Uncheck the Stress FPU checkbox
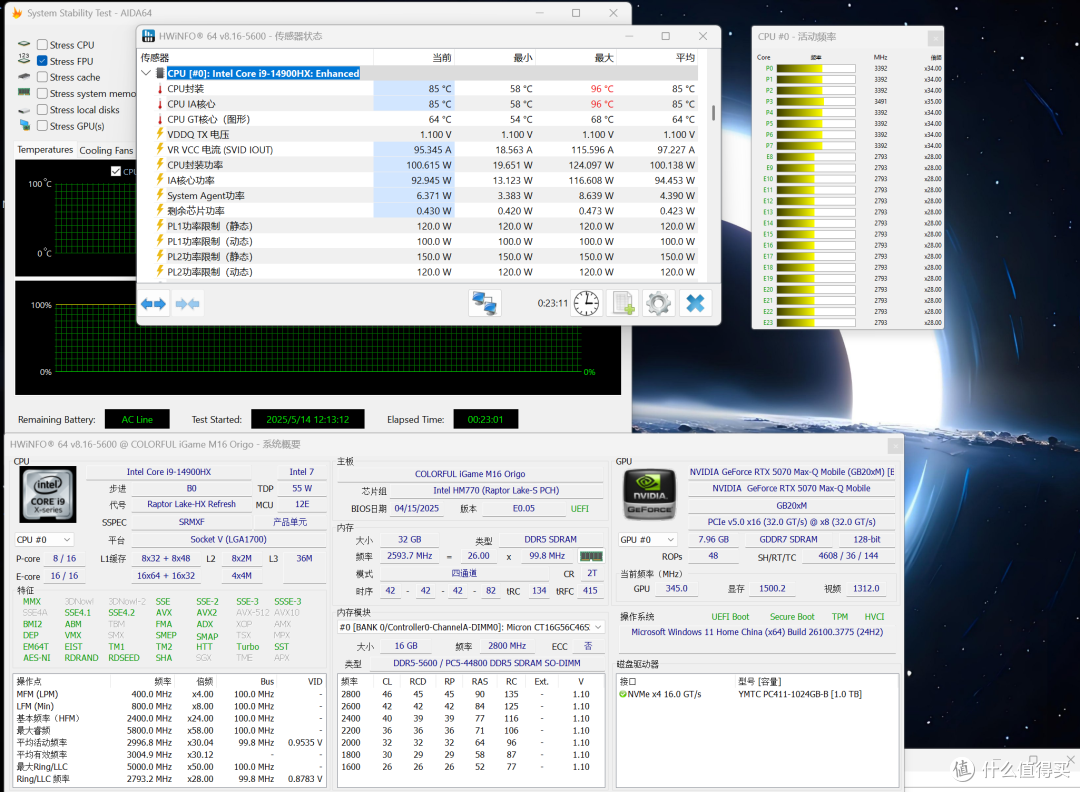Viewport: 1080px width, 792px height. click(x=42, y=61)
